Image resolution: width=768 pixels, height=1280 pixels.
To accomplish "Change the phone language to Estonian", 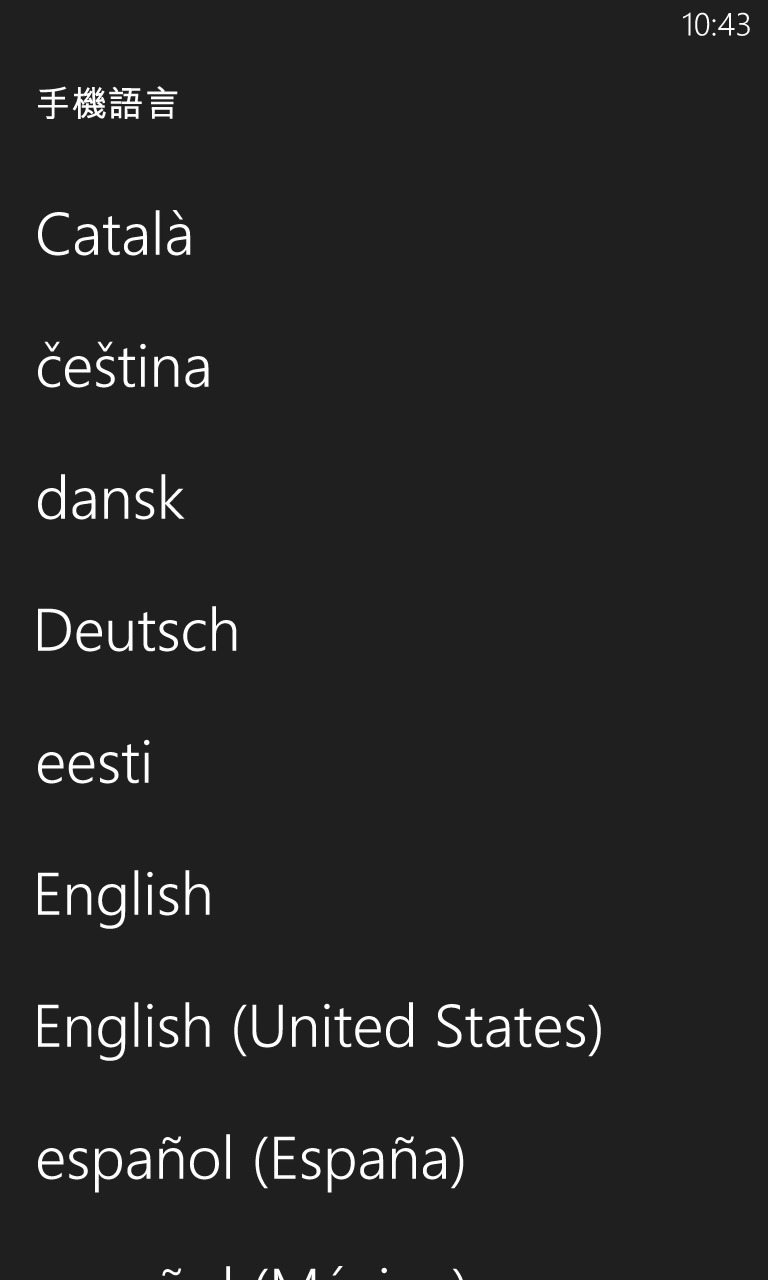I will (x=94, y=763).
